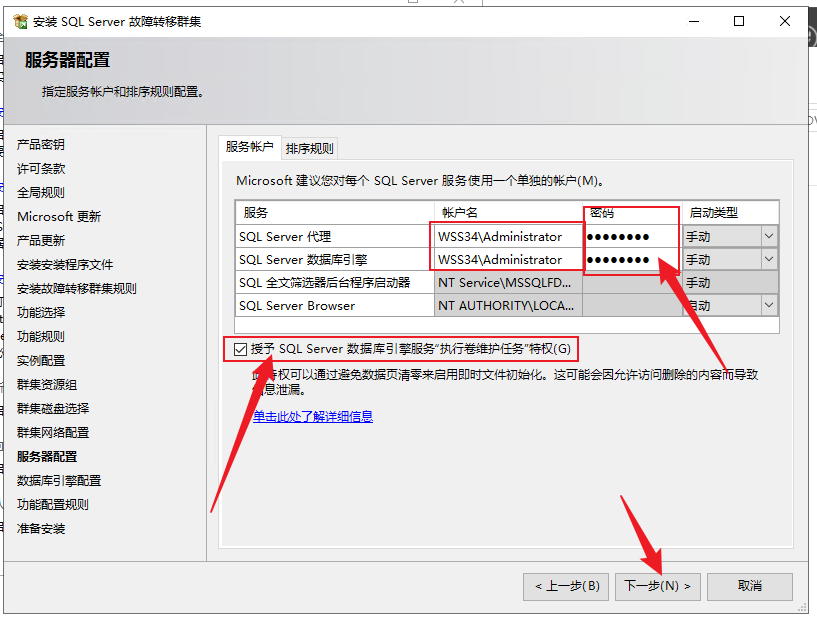Close the SQL Server installer window
The height and width of the screenshot is (618, 817).
click(x=785, y=21)
